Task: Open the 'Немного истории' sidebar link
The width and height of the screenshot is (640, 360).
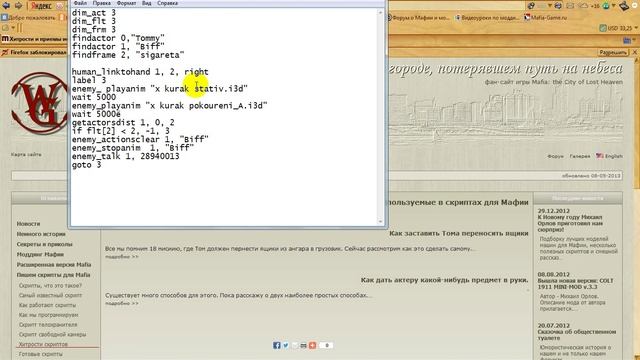Action: point(41,234)
